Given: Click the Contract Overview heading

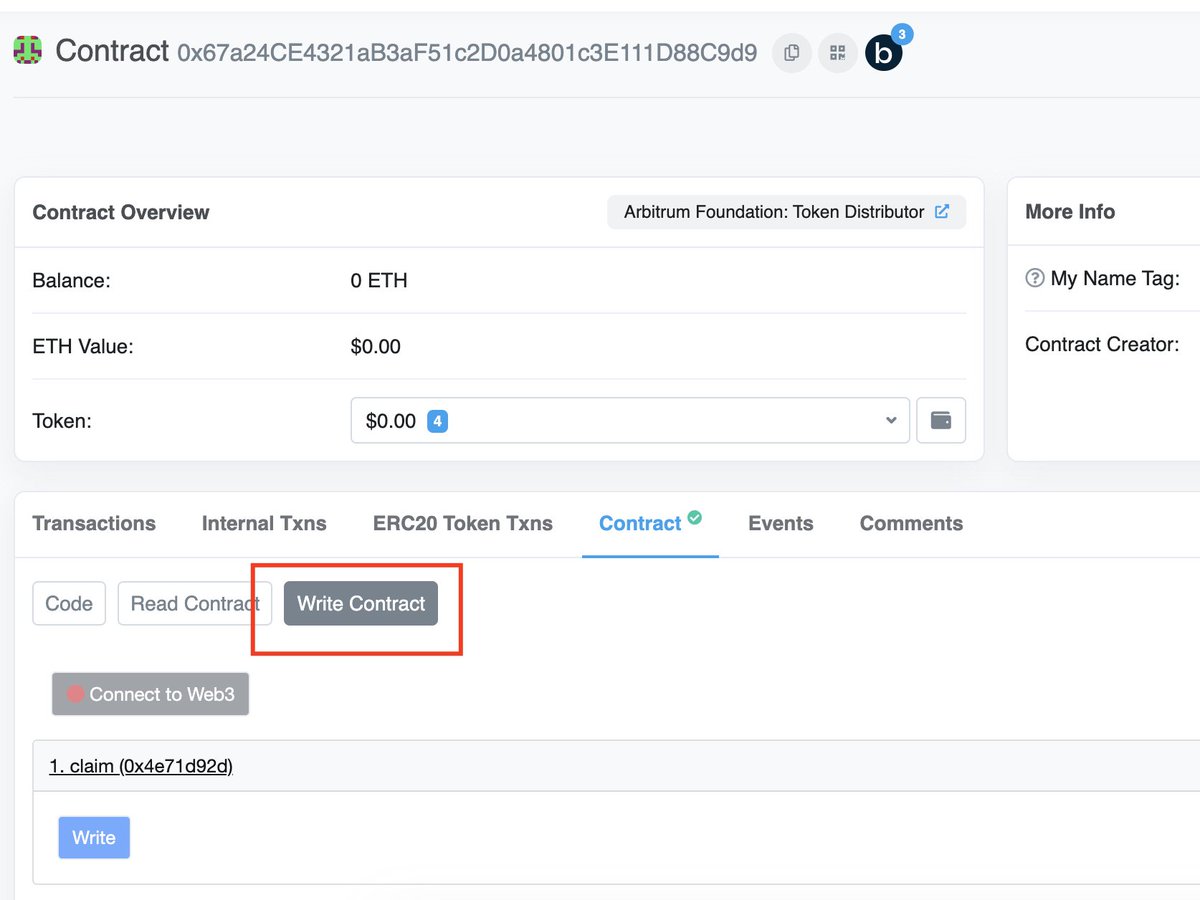Looking at the screenshot, I should (121, 212).
